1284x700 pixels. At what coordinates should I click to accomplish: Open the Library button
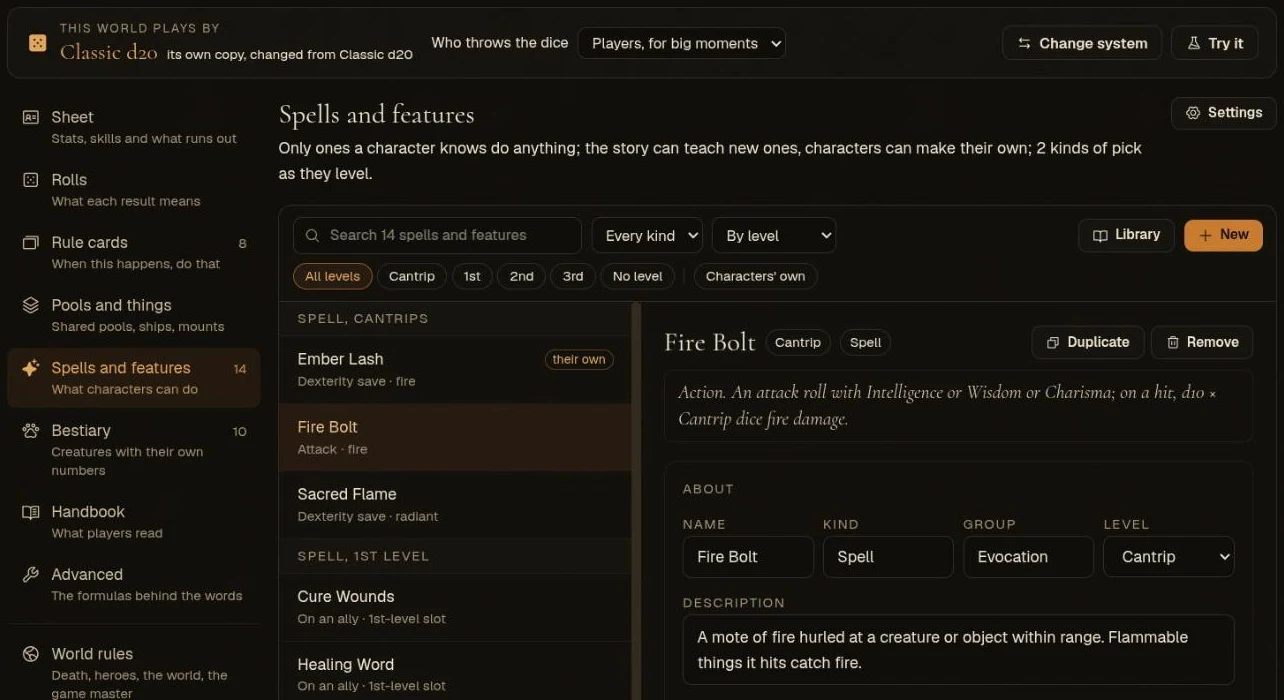tap(1126, 235)
